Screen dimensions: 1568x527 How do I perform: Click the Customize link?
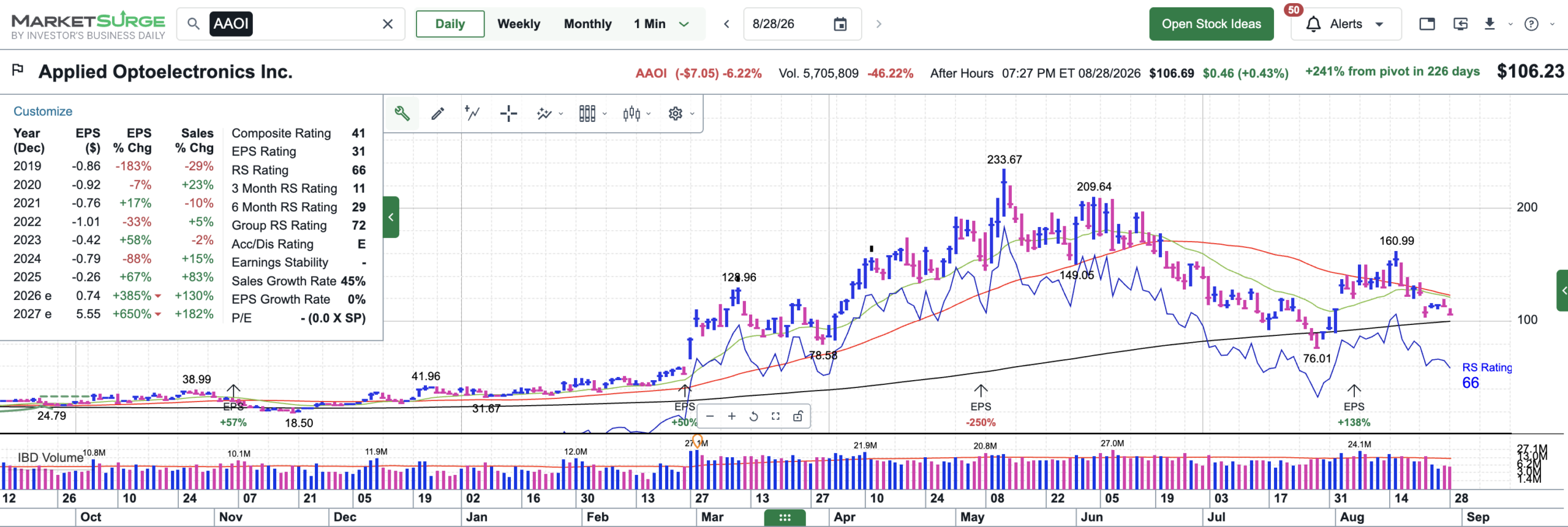click(x=43, y=111)
